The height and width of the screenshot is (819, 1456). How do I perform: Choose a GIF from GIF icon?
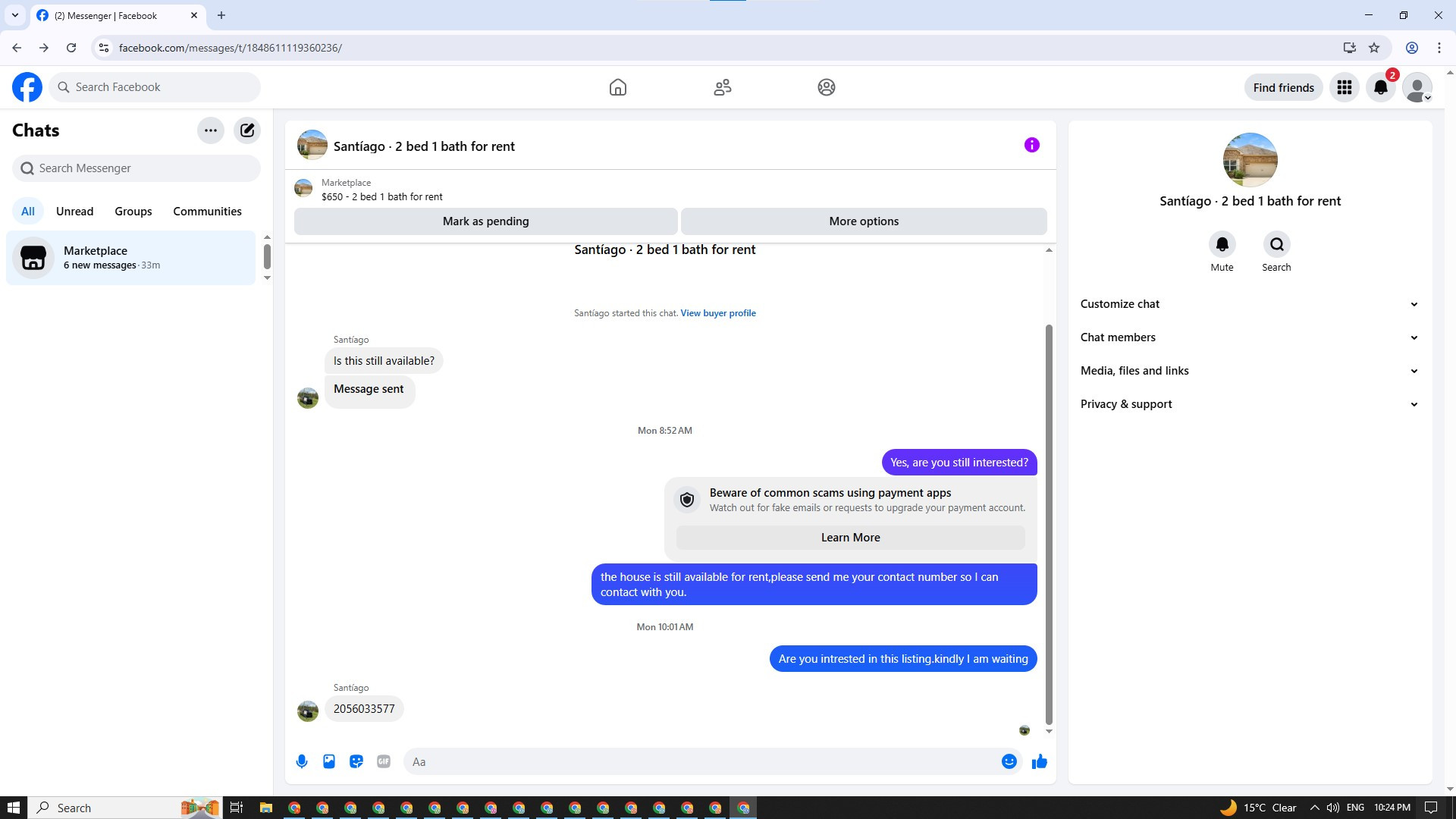[x=384, y=761]
